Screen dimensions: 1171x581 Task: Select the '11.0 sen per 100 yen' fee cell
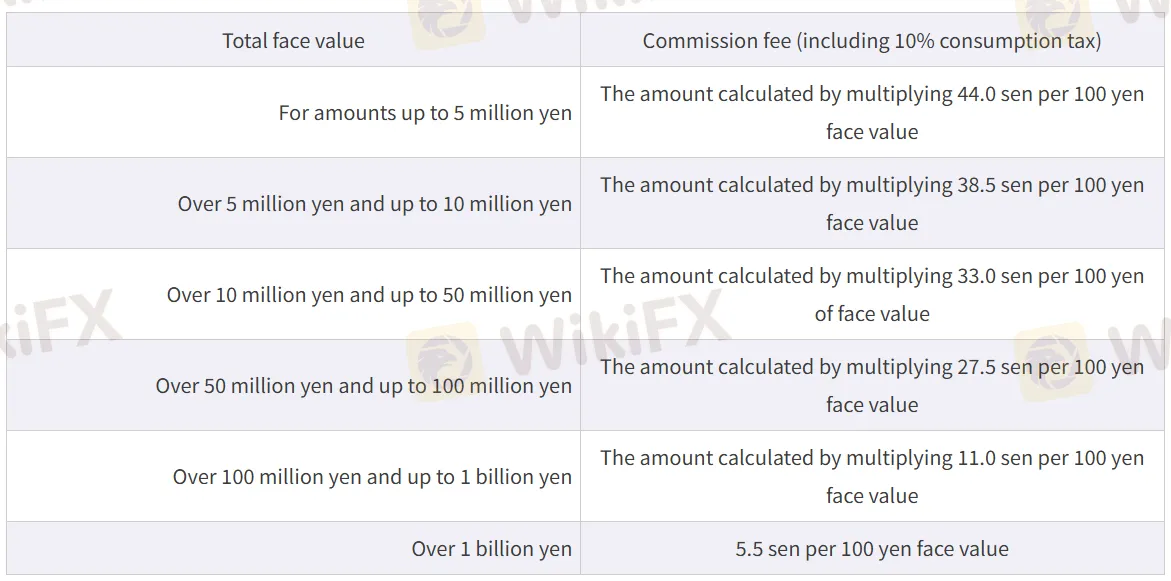pyautogui.click(x=872, y=476)
